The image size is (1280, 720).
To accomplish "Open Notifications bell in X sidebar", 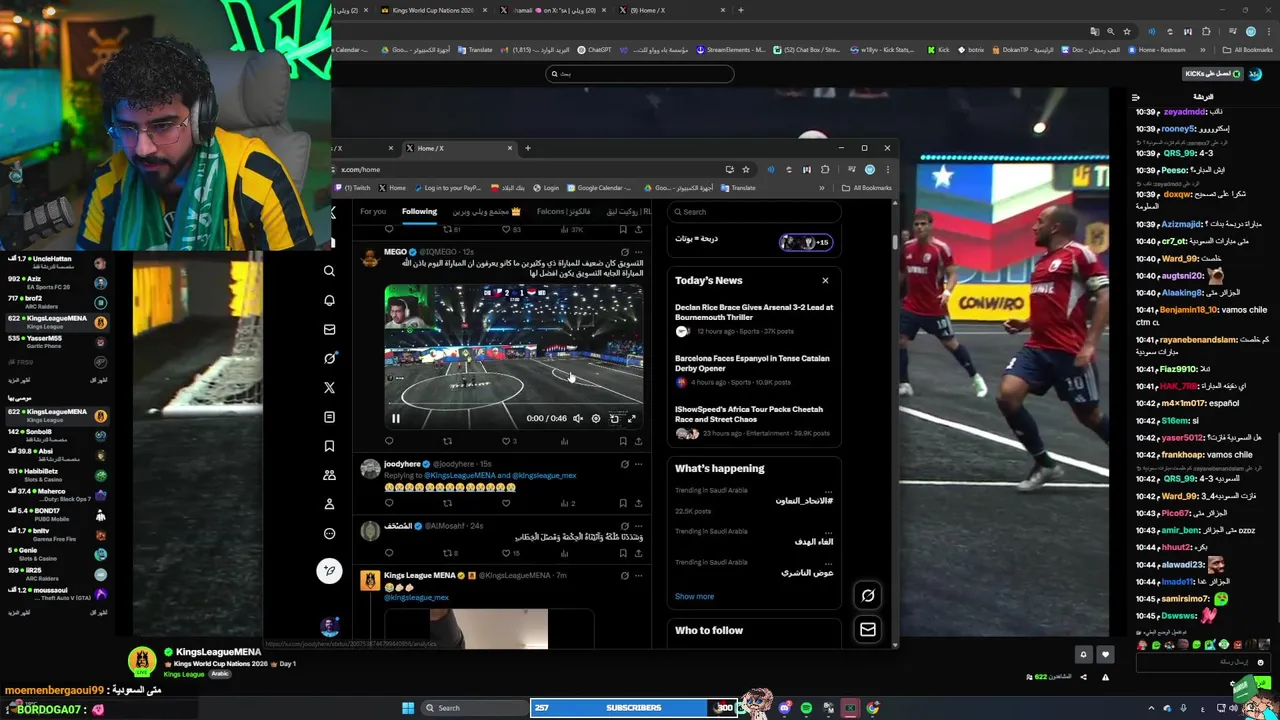I will [329, 300].
